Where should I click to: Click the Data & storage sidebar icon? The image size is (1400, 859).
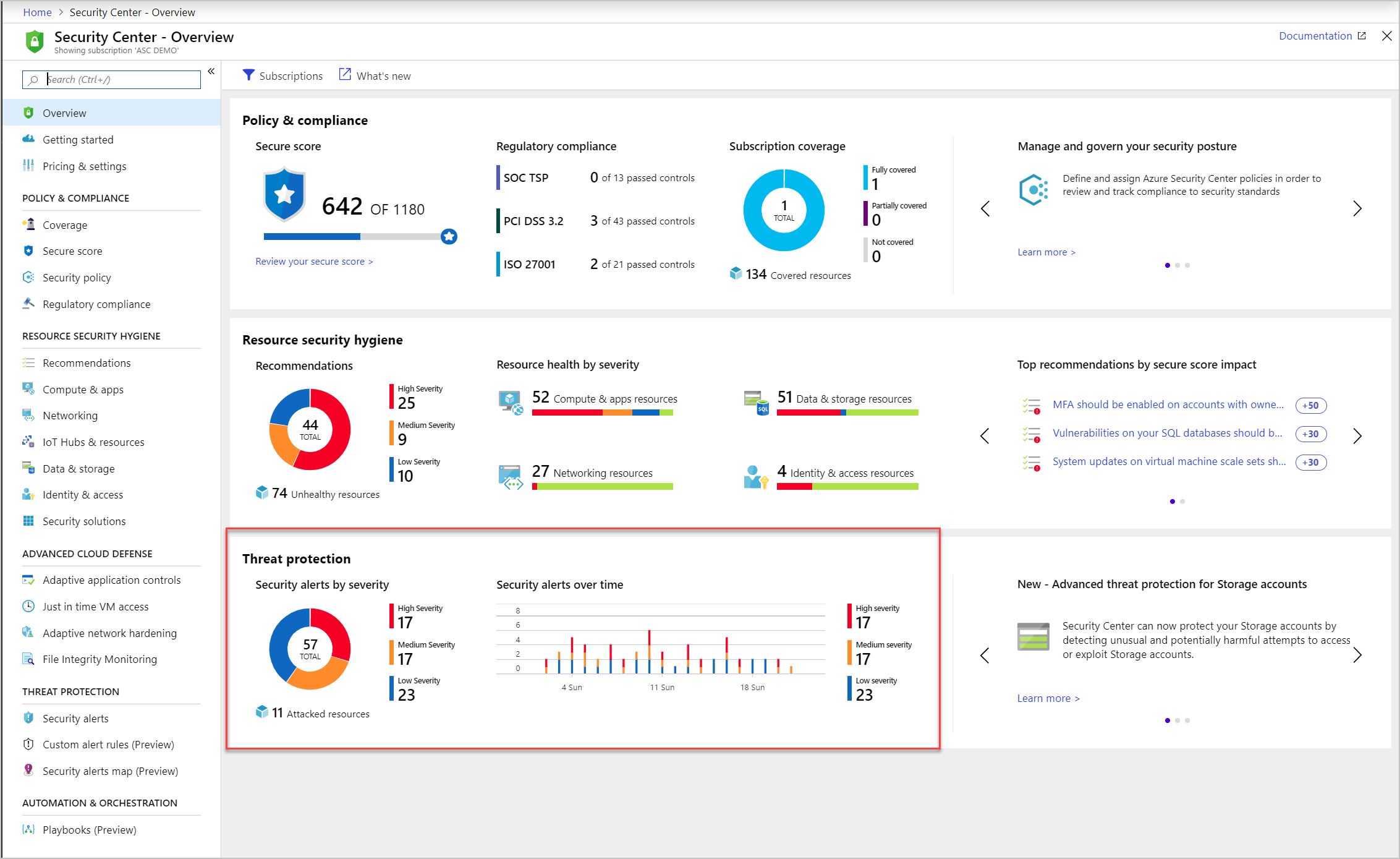click(28, 468)
